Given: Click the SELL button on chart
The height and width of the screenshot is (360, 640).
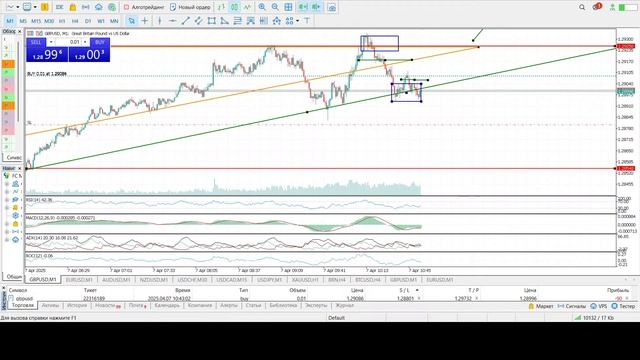Looking at the screenshot, I should [36, 42].
